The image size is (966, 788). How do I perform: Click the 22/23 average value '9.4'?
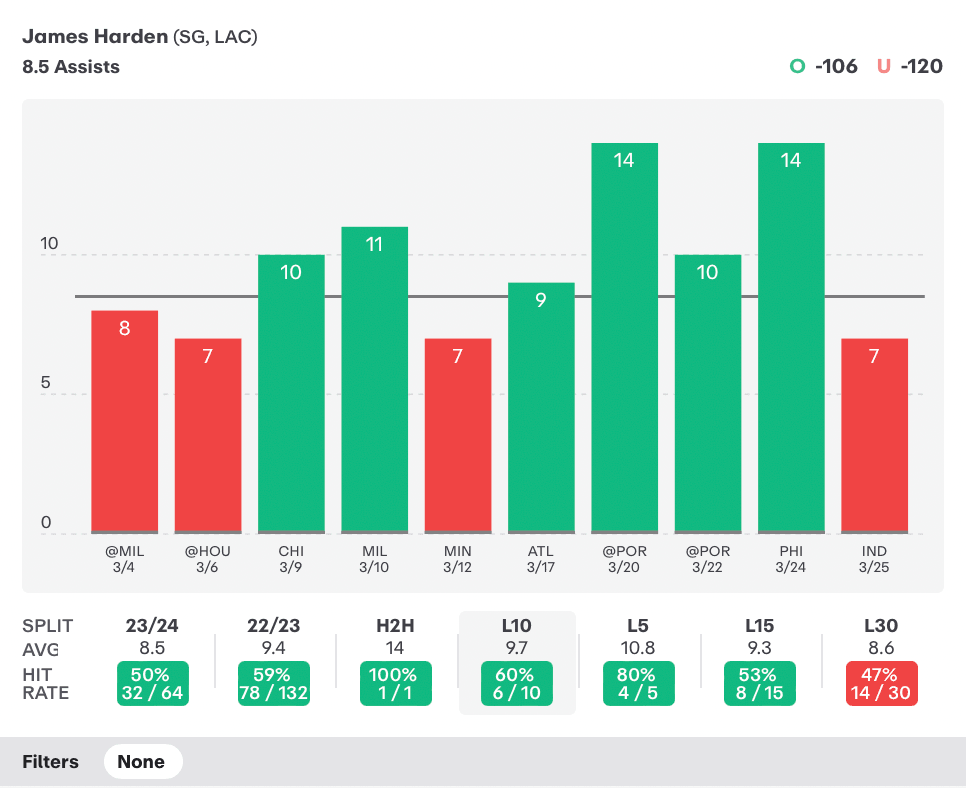[x=274, y=648]
